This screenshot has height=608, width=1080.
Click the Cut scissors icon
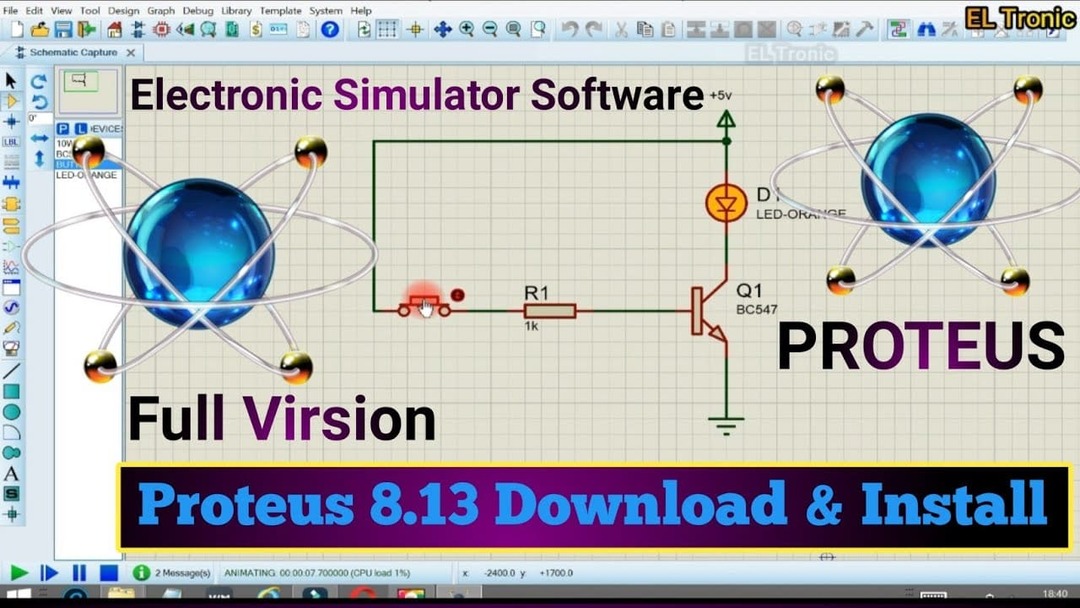coord(621,30)
